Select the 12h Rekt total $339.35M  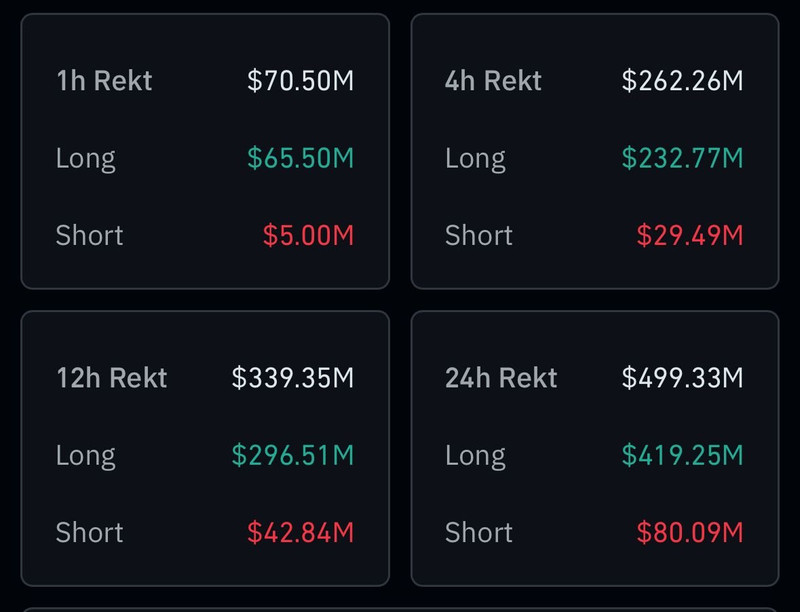point(293,378)
